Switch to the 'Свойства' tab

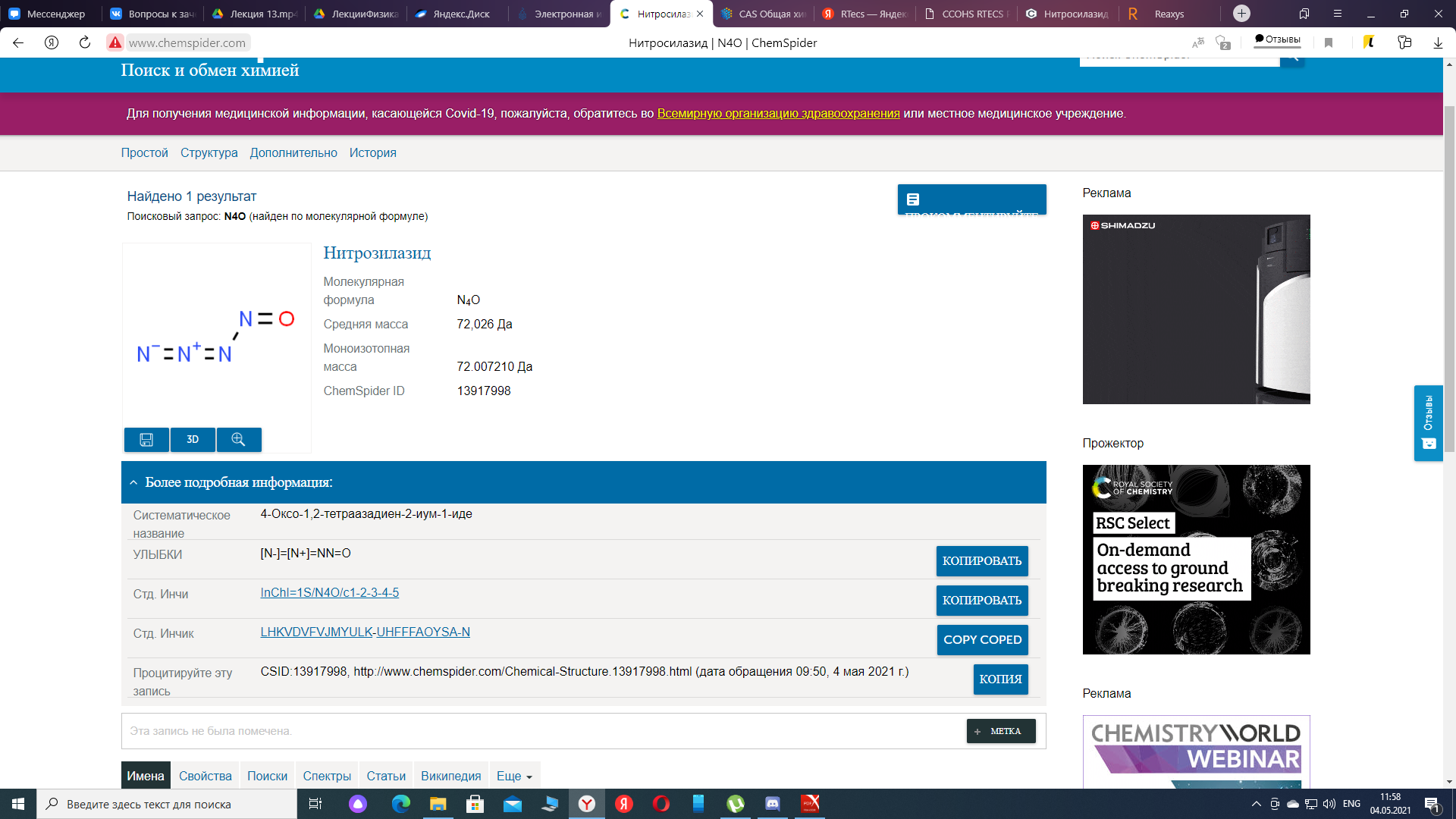(x=205, y=777)
